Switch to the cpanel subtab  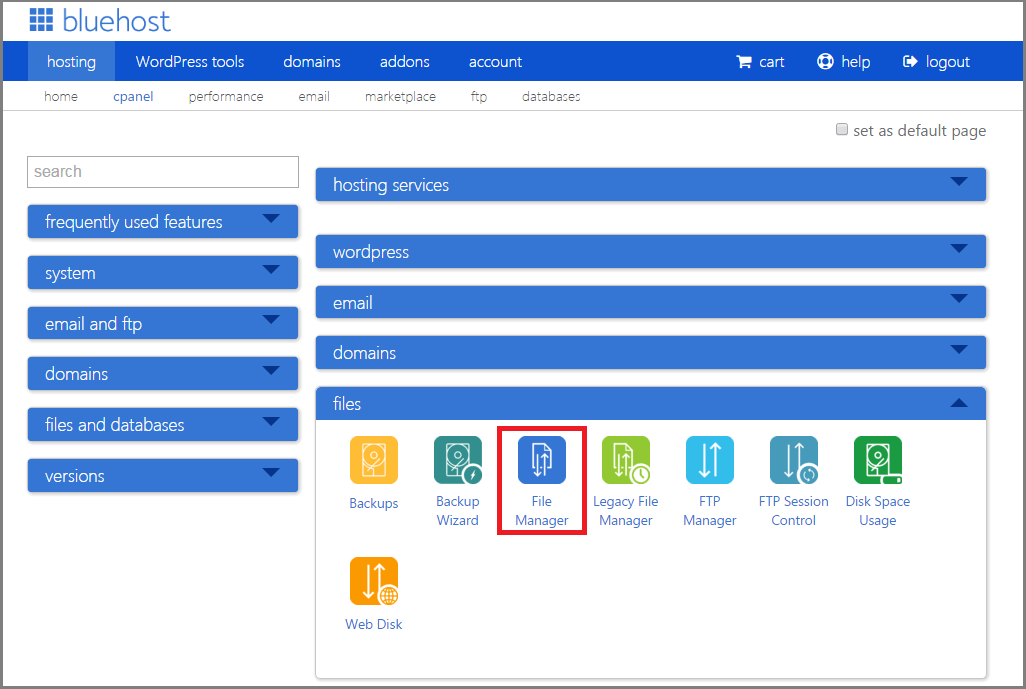133,97
